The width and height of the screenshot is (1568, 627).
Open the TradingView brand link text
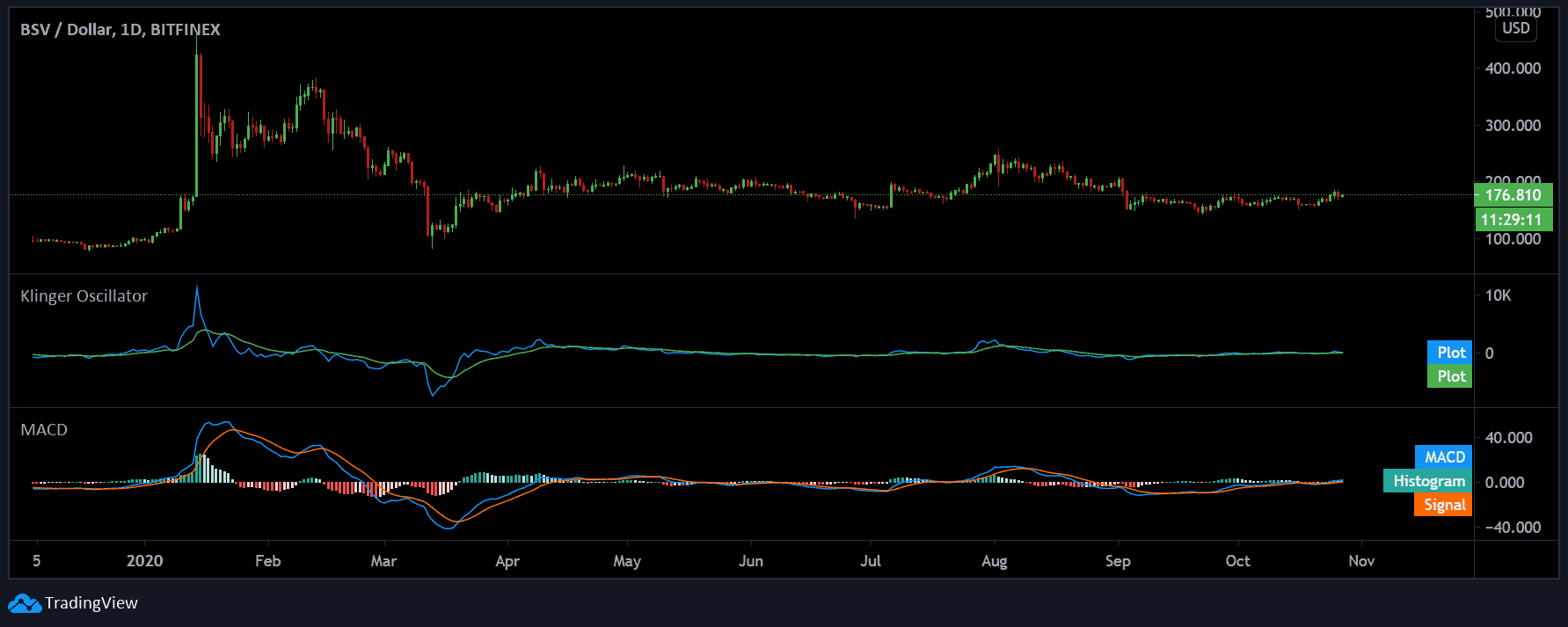tap(91, 603)
